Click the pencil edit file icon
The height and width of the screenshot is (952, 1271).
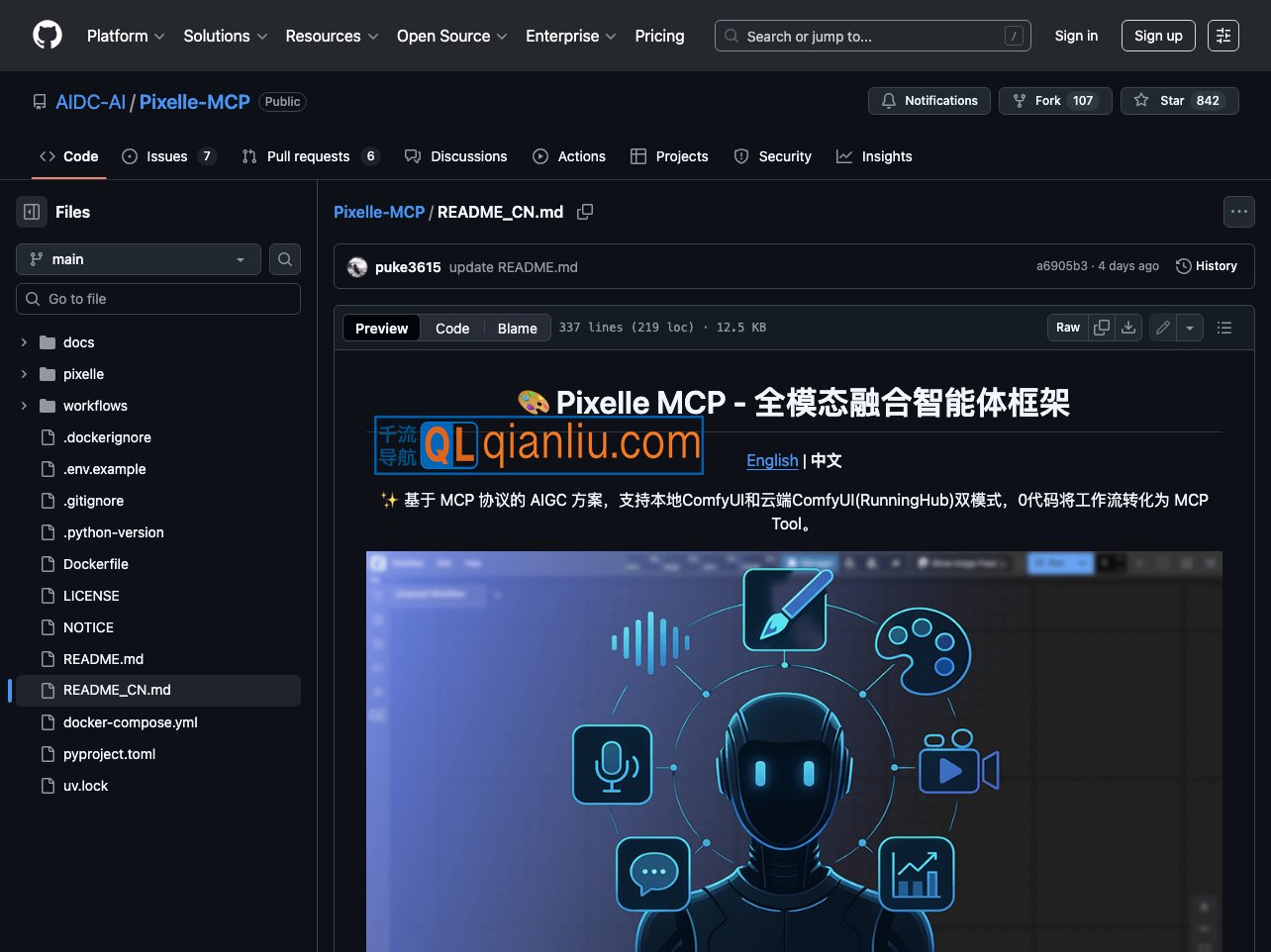click(x=1163, y=328)
